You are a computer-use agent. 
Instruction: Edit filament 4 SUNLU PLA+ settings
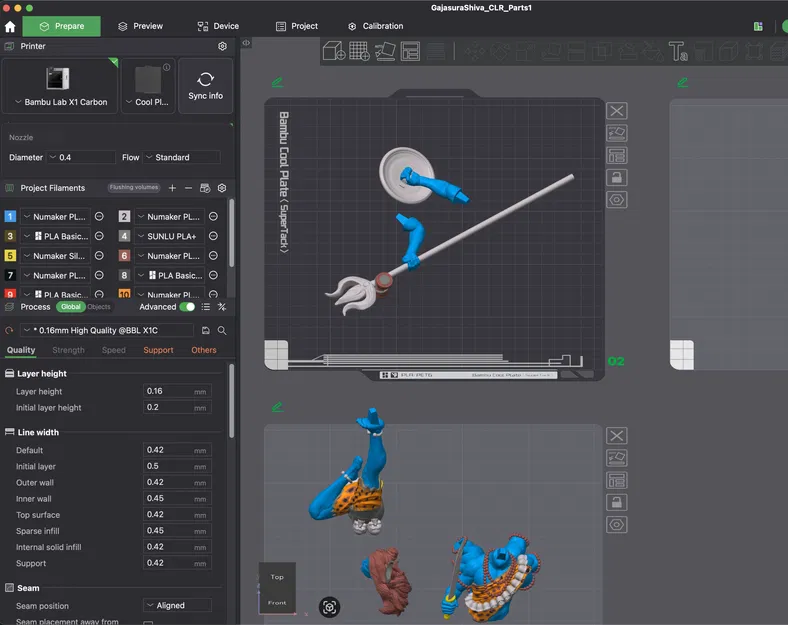[213, 236]
